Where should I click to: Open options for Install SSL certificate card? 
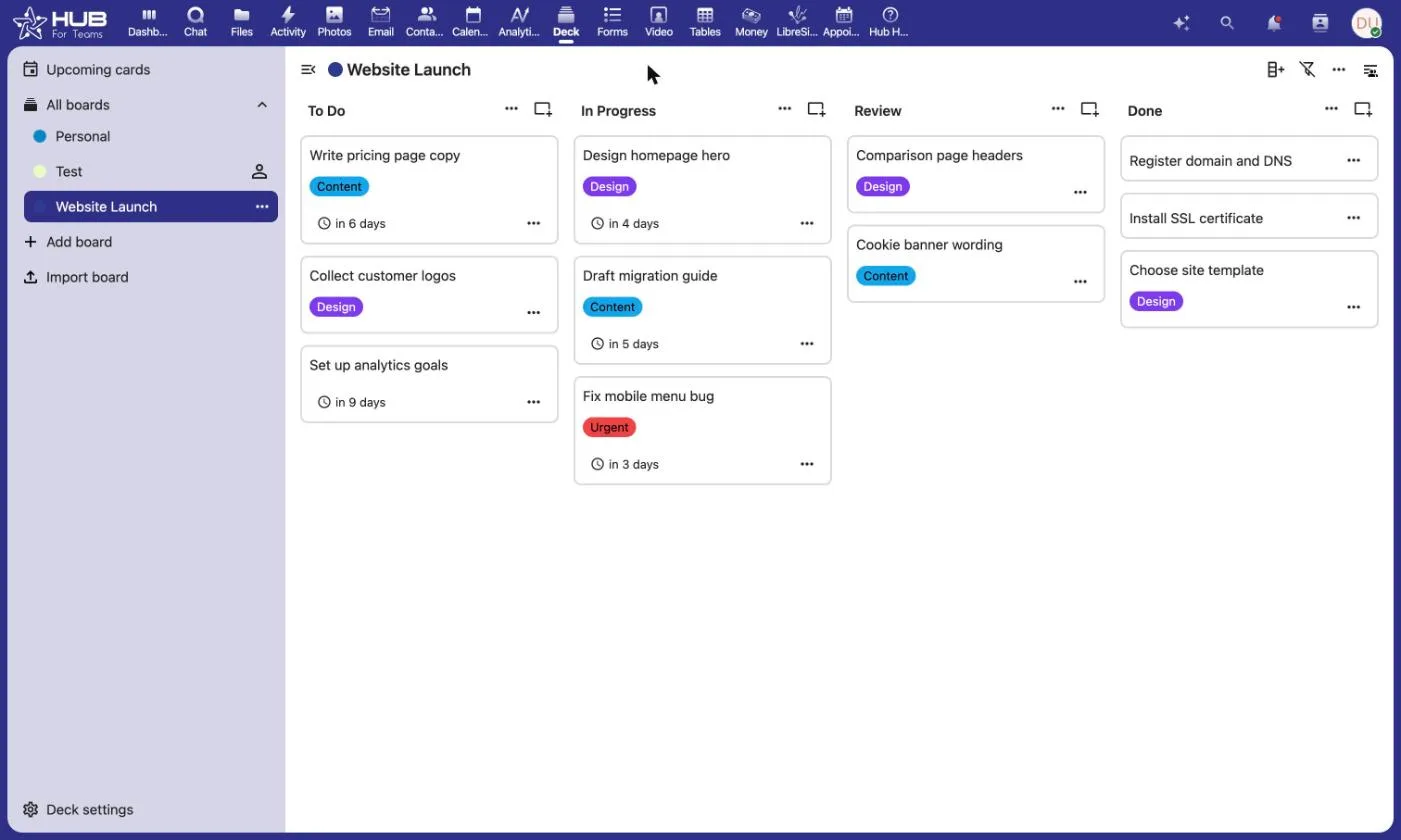[1353, 217]
